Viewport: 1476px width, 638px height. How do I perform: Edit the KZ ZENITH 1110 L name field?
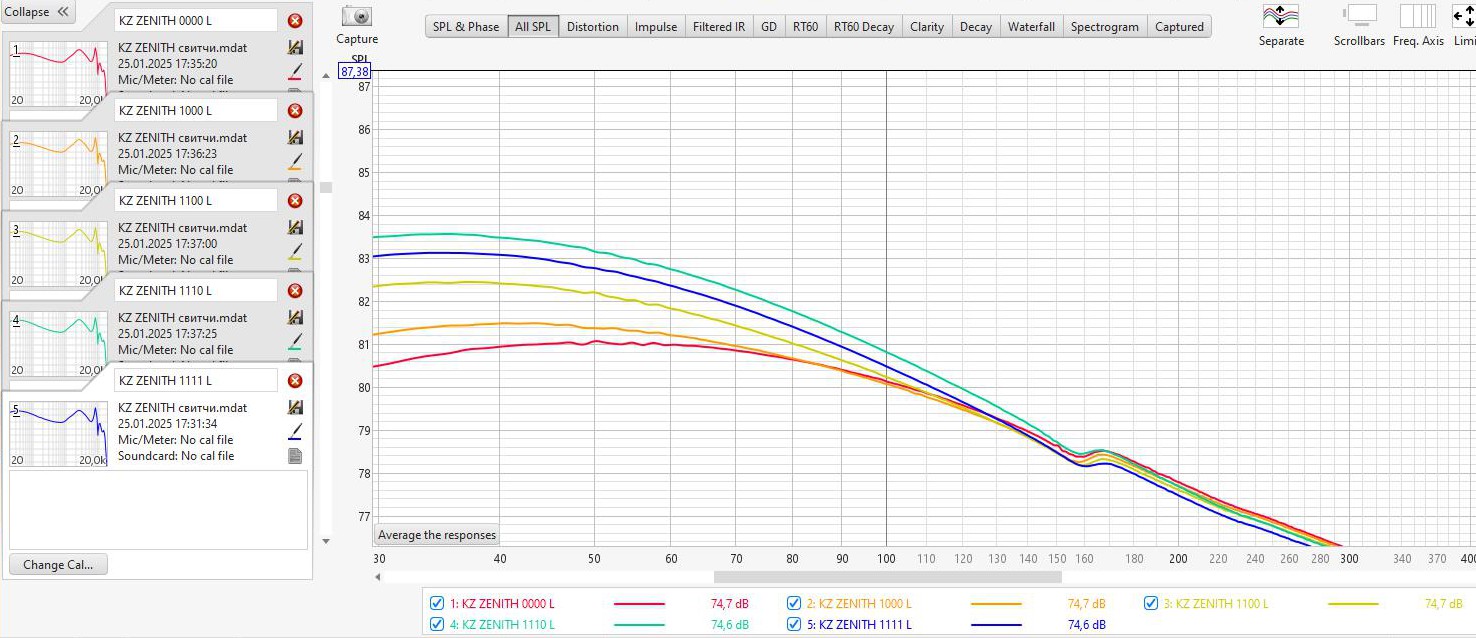(x=195, y=290)
